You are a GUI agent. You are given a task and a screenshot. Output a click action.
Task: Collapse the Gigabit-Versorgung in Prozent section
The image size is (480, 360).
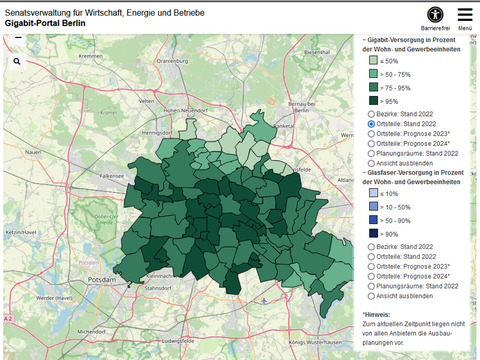click(x=411, y=45)
